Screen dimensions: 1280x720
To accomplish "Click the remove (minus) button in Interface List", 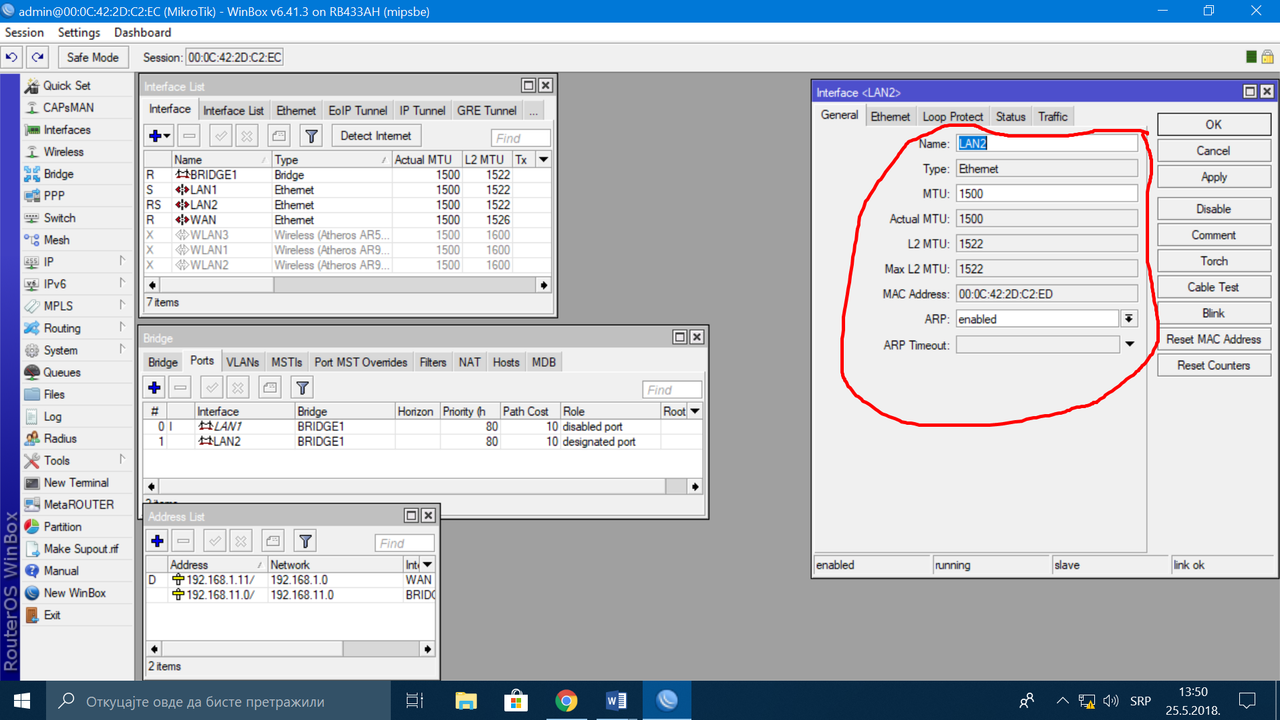I will coord(189,136).
